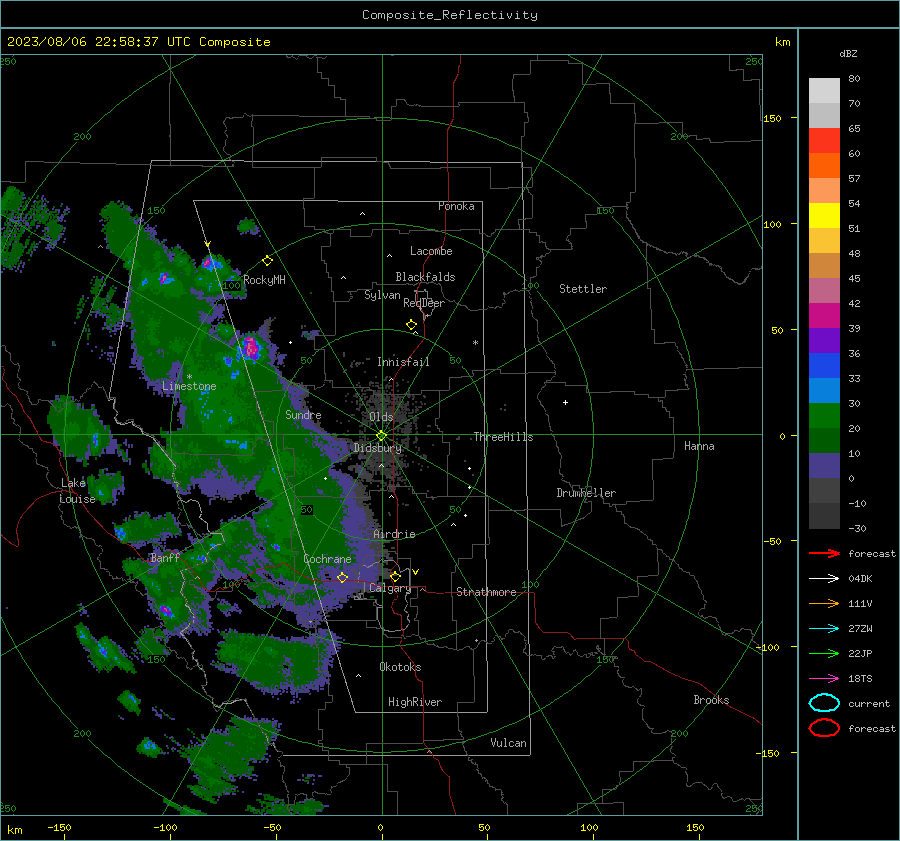Click the Calgary city label
The image size is (900, 841).
point(390,588)
